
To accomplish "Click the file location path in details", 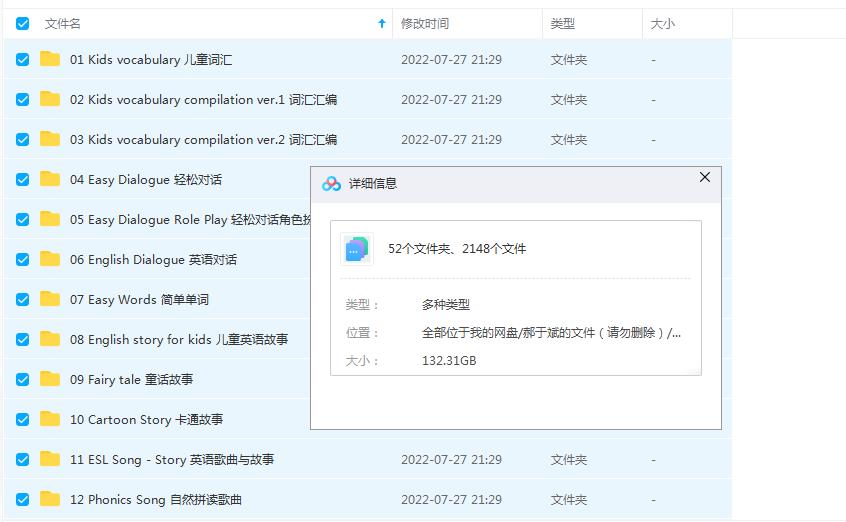I will pos(552,333).
